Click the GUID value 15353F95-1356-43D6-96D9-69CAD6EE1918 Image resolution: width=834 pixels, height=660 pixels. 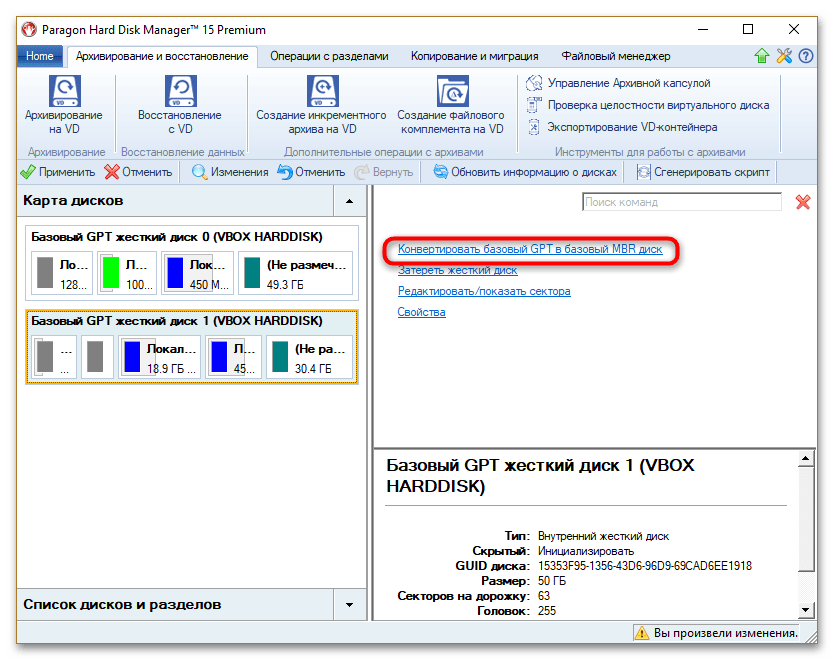(645, 566)
